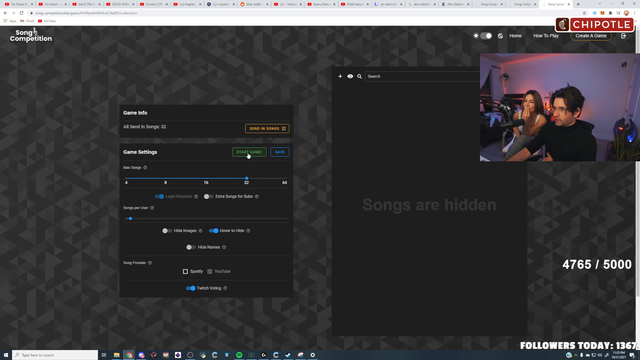Toggle the Login Required switch
Viewport: 640px width, 360px height.
tap(159, 196)
